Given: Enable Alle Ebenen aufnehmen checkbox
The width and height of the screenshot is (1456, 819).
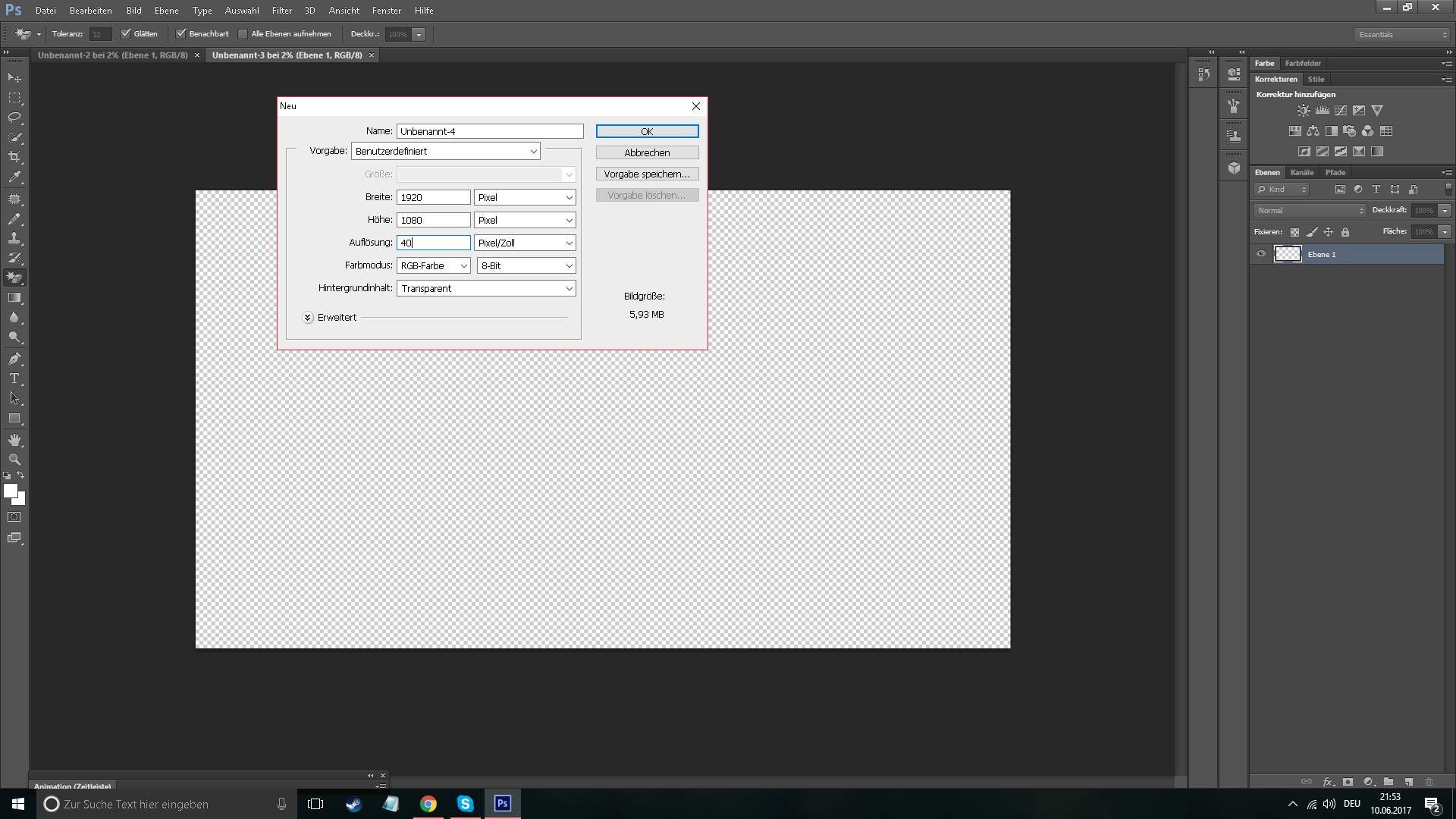Looking at the screenshot, I should point(243,34).
